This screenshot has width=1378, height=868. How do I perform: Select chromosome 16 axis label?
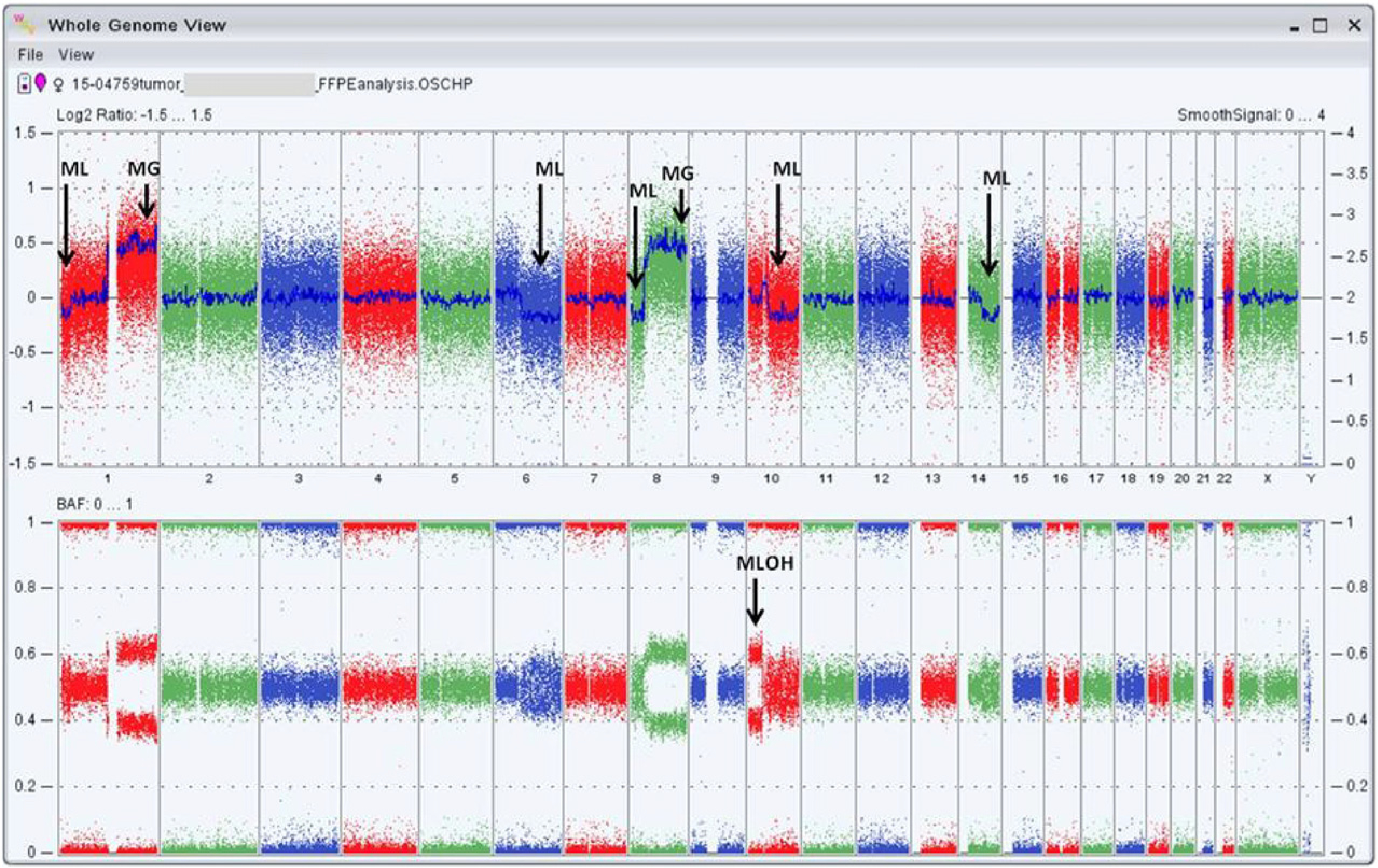click(x=1060, y=479)
